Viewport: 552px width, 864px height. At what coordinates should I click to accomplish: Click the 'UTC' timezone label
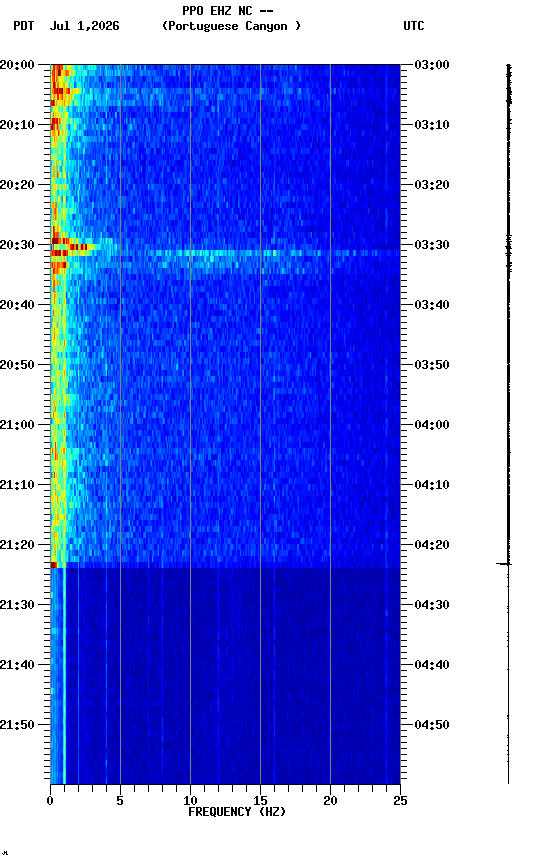coord(414,26)
